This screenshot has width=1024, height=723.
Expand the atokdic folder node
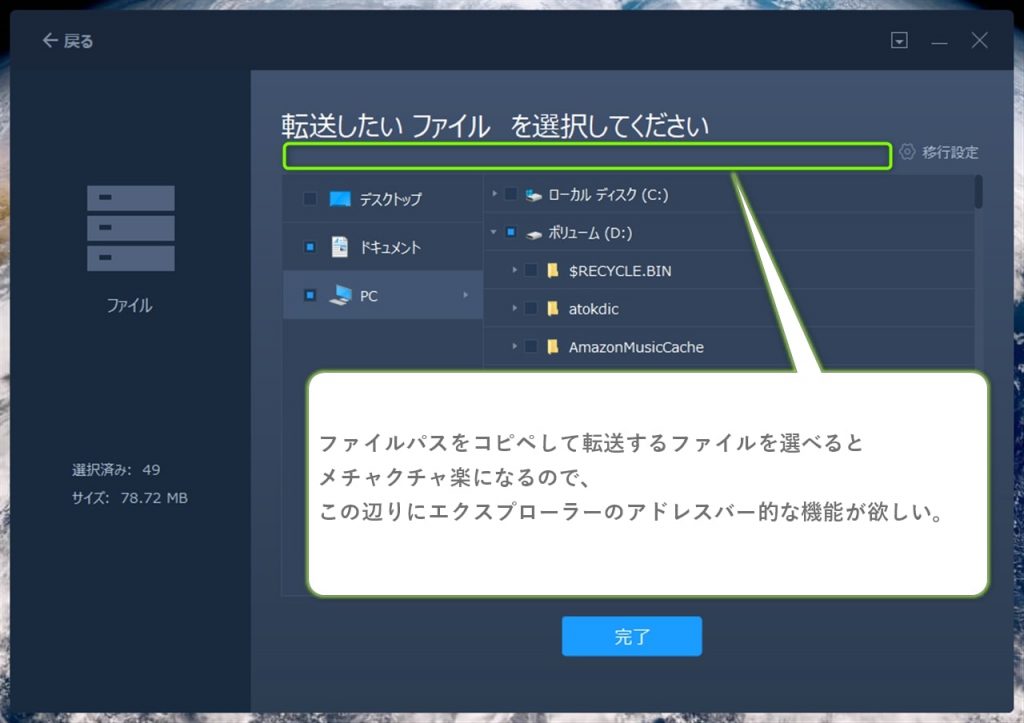[514, 309]
